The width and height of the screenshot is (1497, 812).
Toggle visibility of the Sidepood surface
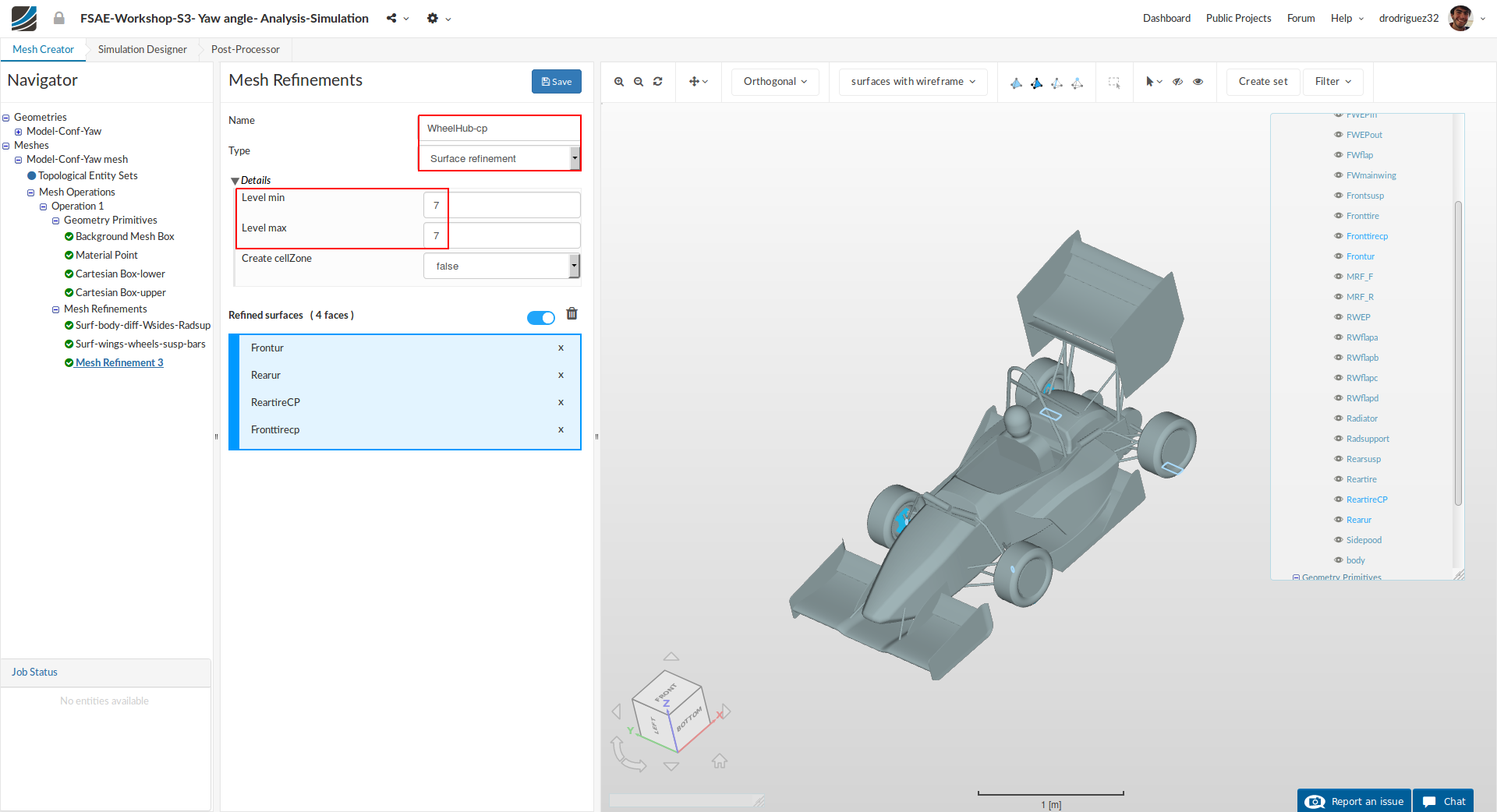click(1338, 540)
